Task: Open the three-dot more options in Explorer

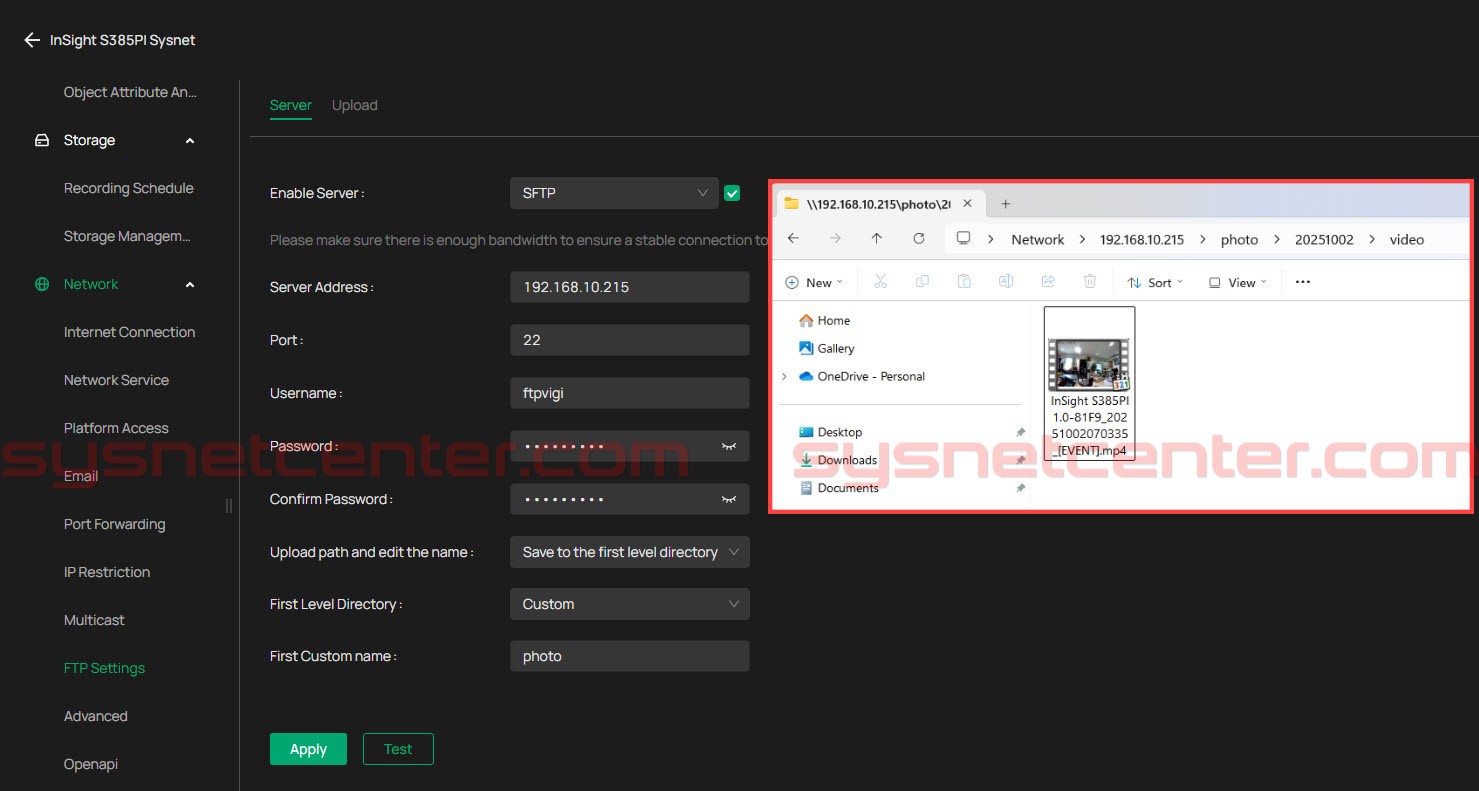Action: point(1302,282)
